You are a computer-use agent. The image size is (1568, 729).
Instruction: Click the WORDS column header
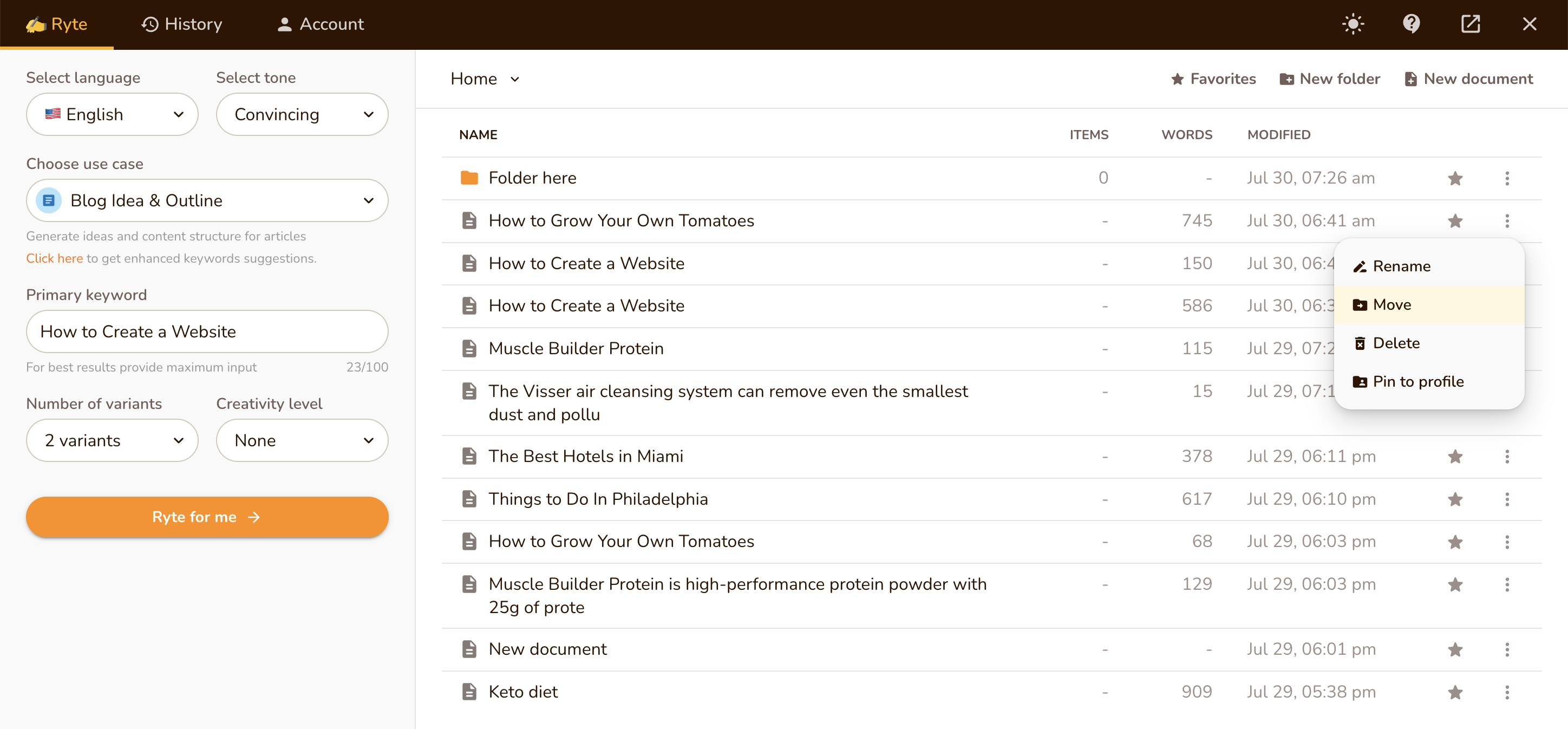(1186, 135)
